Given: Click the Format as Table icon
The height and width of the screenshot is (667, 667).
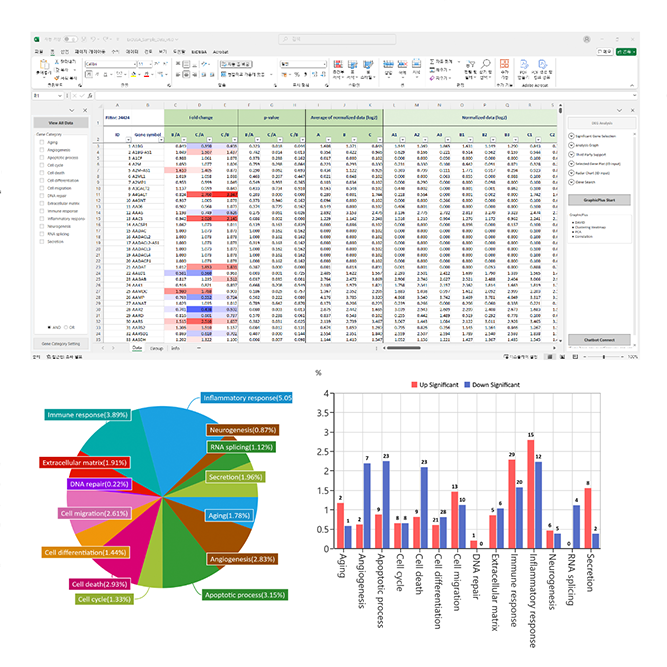Looking at the screenshot, I should click(x=353, y=65).
